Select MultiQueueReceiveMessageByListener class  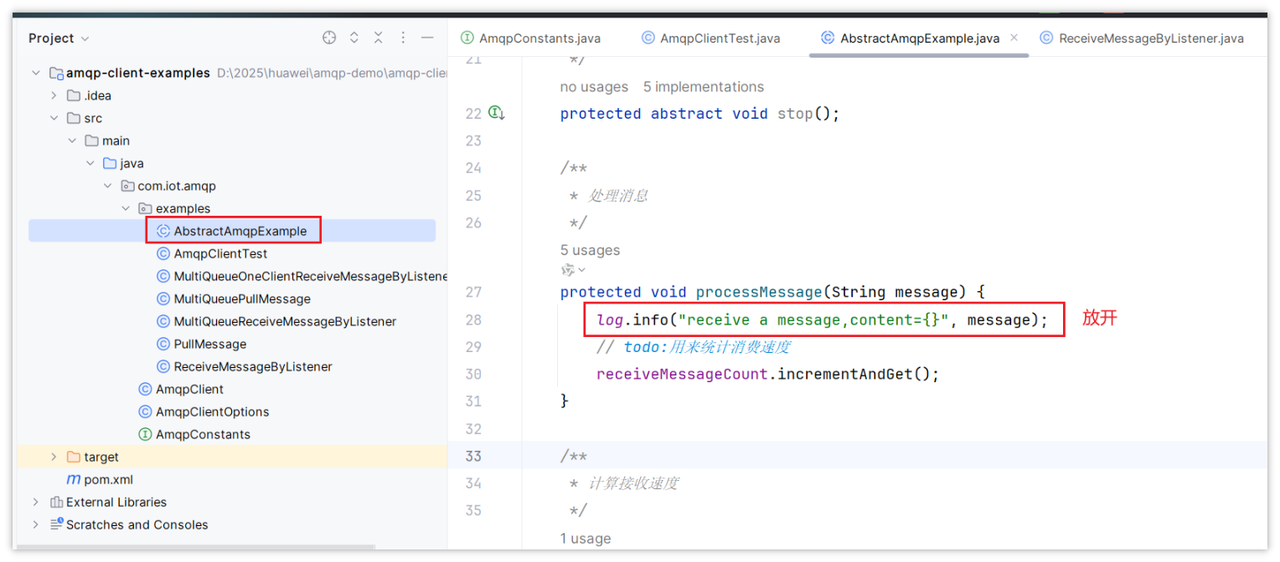point(285,321)
